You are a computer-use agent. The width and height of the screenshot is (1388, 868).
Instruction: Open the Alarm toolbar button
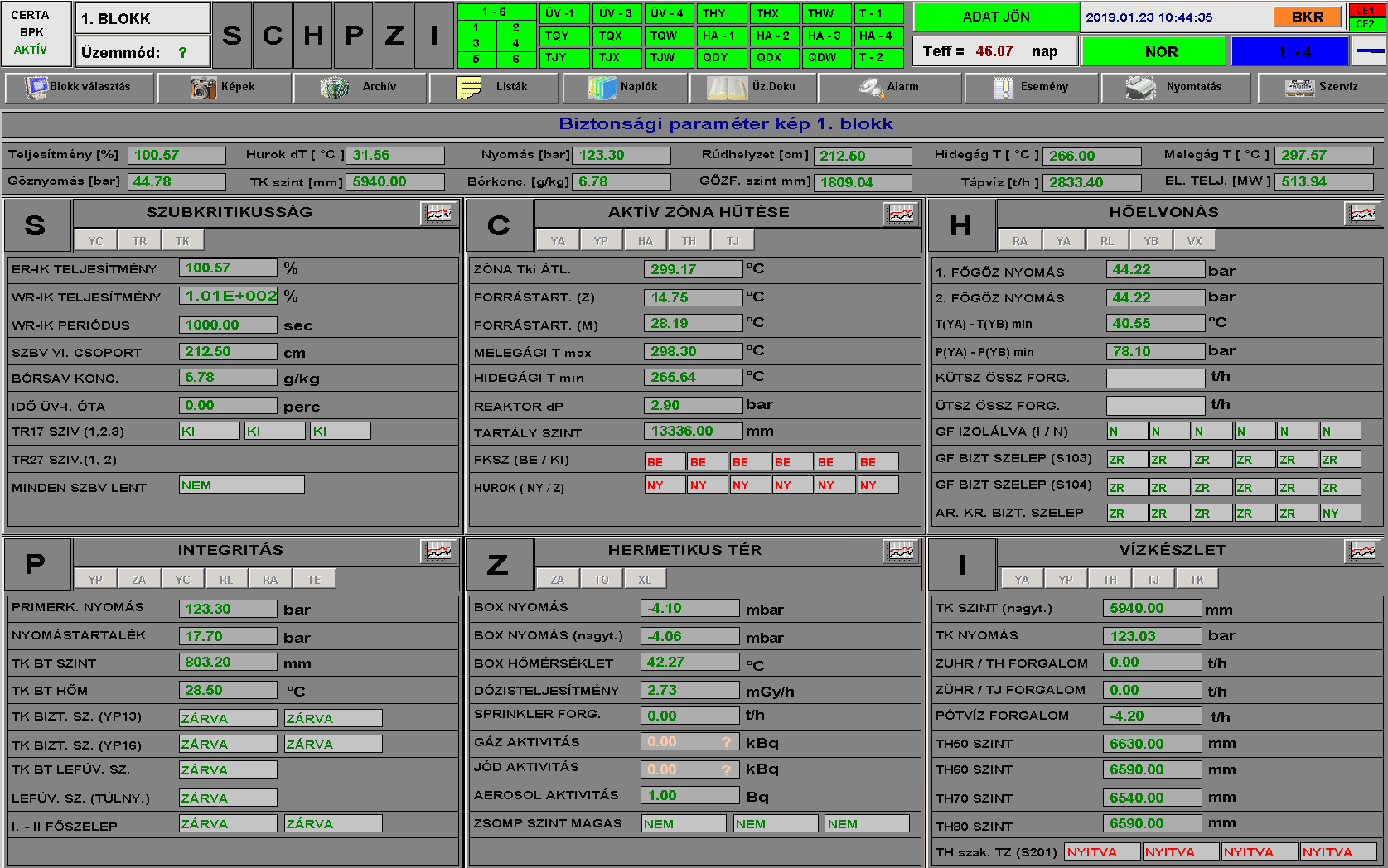[x=889, y=87]
